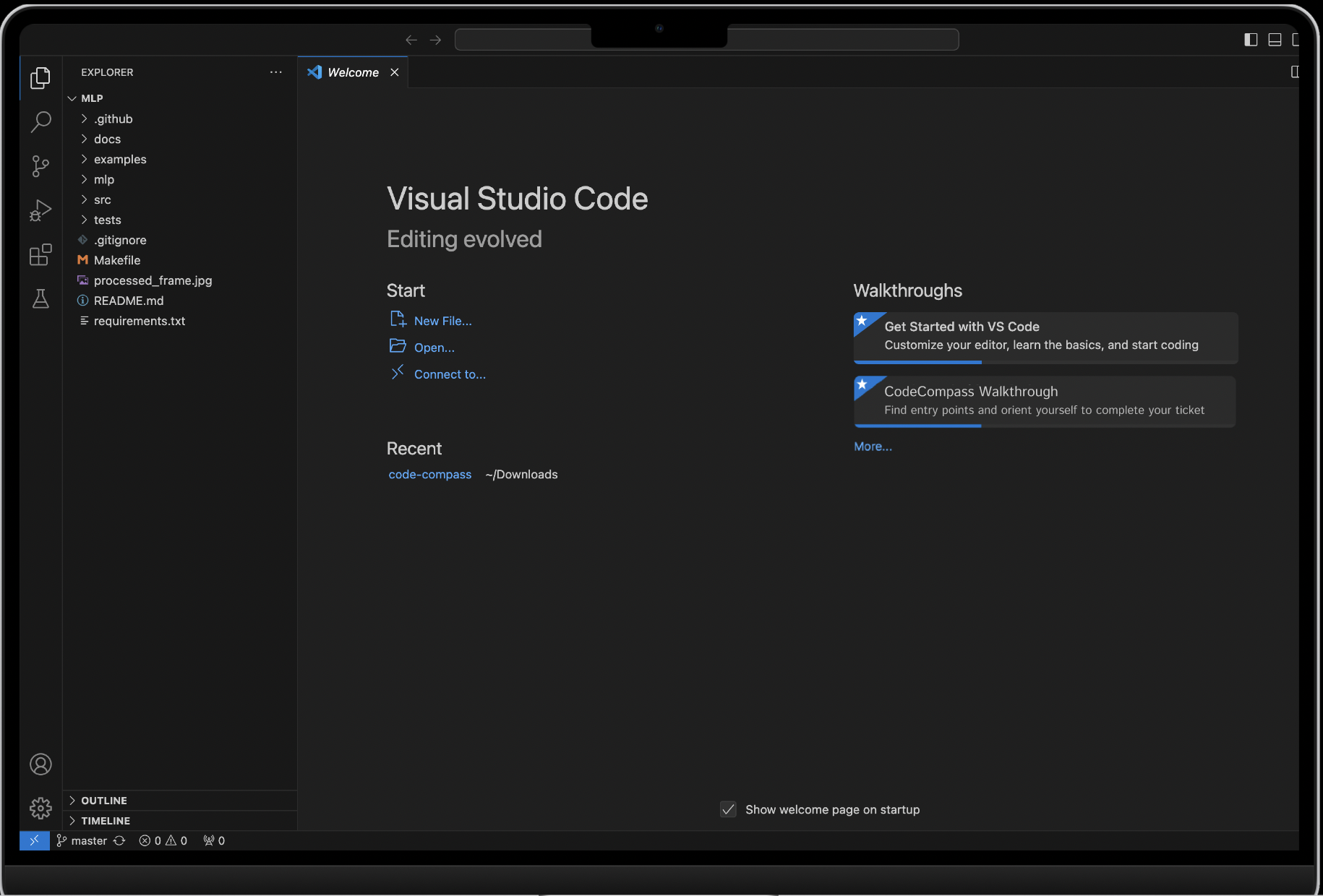Expand the examples folder
1323x896 pixels.
tap(120, 159)
